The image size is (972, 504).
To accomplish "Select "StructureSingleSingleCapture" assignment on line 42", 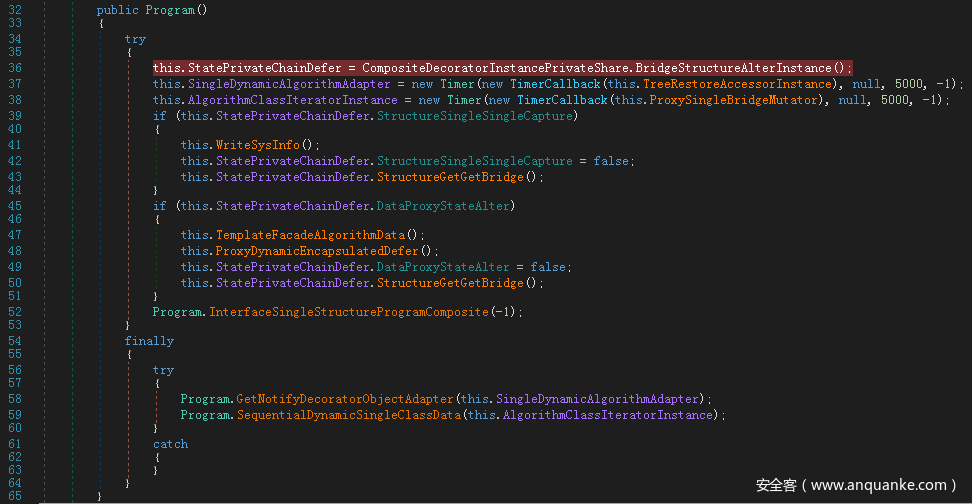I will point(475,161).
